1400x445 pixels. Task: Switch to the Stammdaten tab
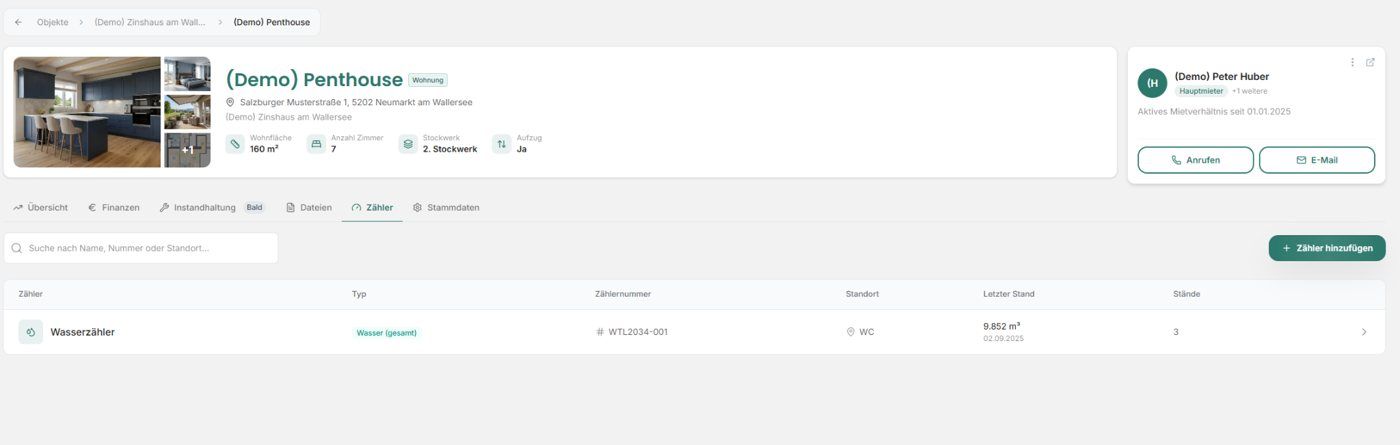[446, 208]
